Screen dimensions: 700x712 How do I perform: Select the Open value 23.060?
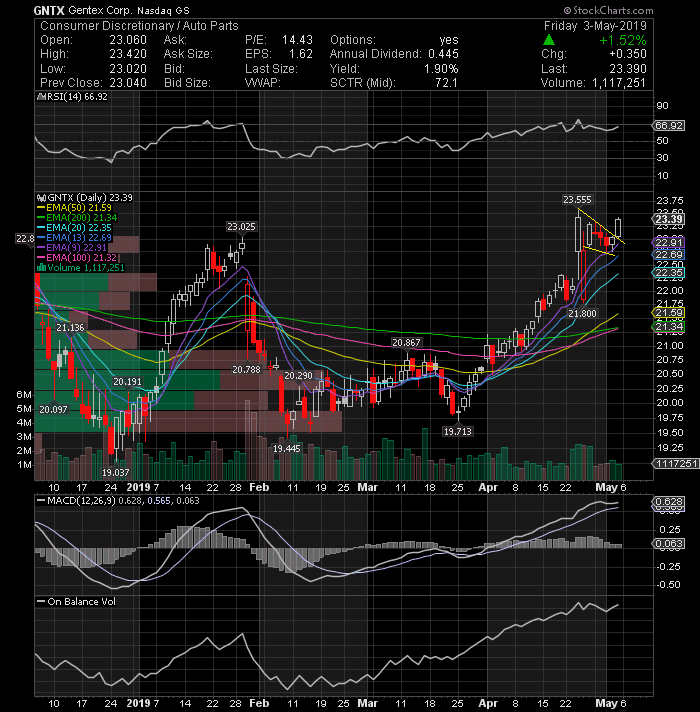(x=128, y=40)
